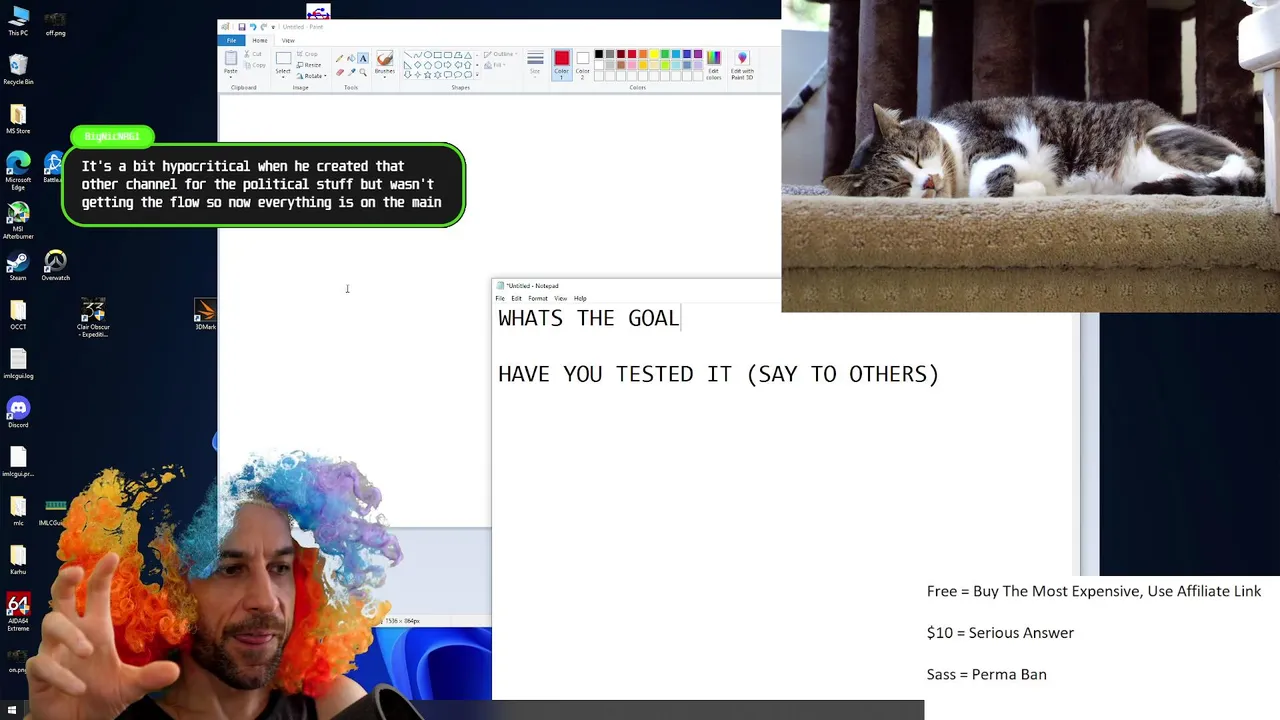Open the Microsoft Edge desktop icon
Image resolution: width=1280 pixels, height=720 pixels.
pyautogui.click(x=18, y=170)
